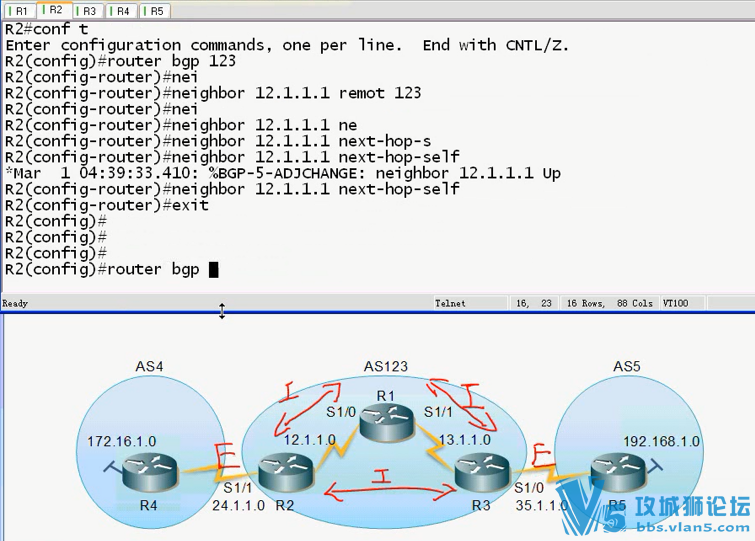Click the 'next-hop-s' partial command line
Screen dimensions: 755x541
[218, 141]
